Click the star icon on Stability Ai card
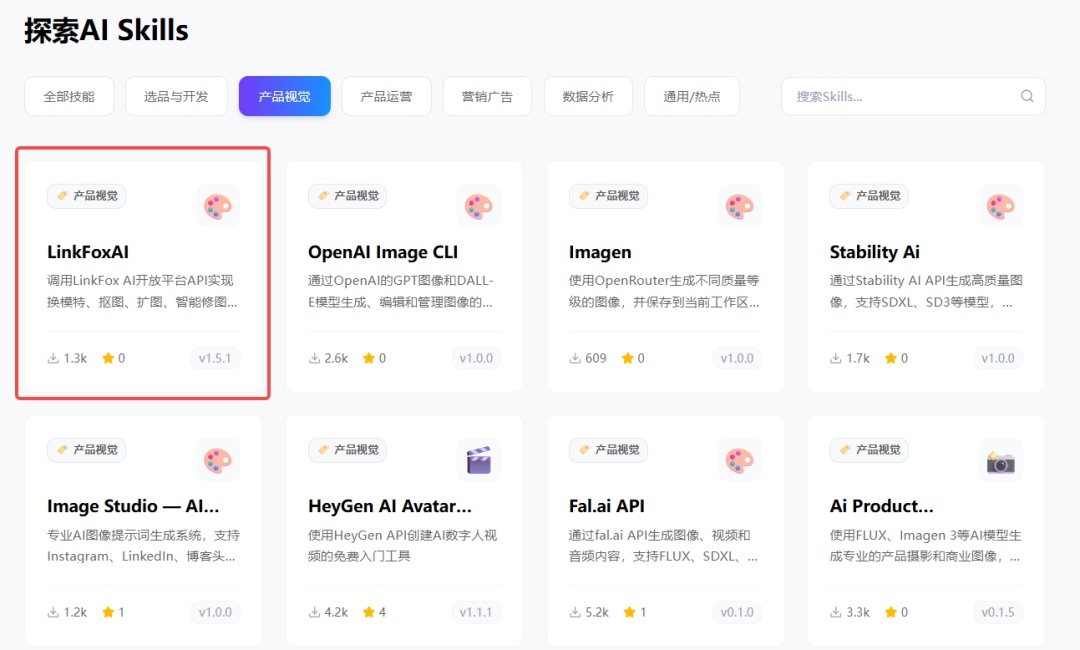This screenshot has height=650, width=1080. pyautogui.click(x=891, y=358)
